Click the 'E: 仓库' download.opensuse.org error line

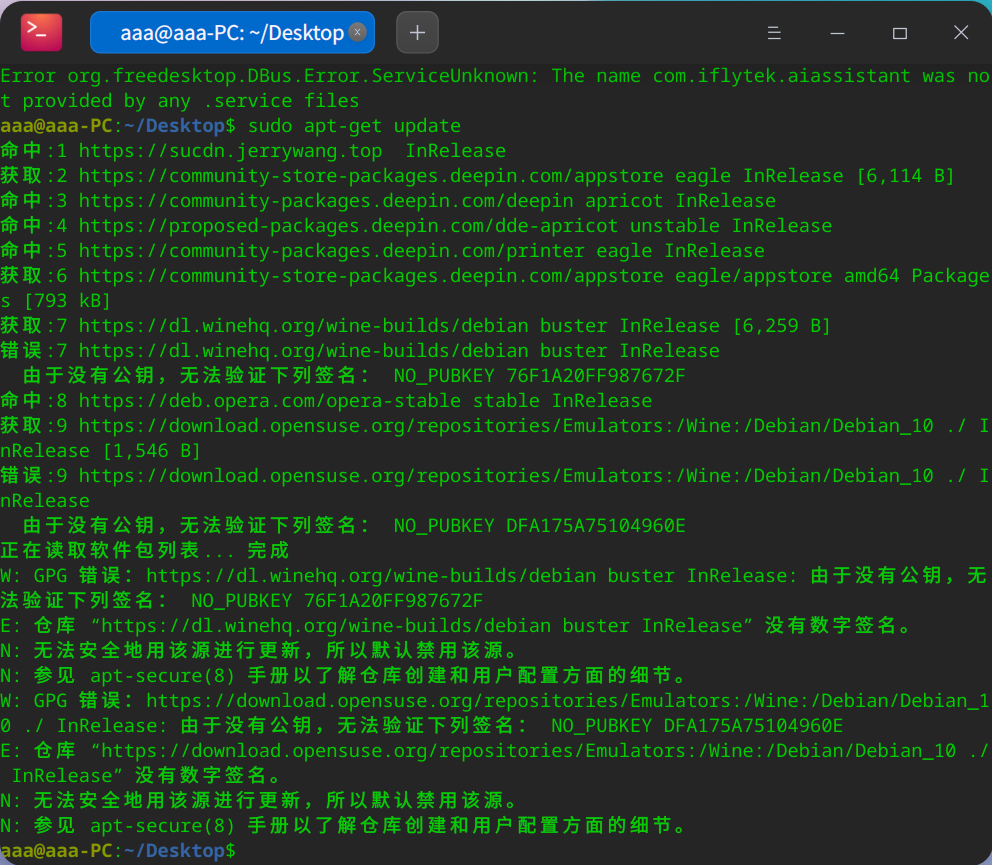tap(496, 763)
